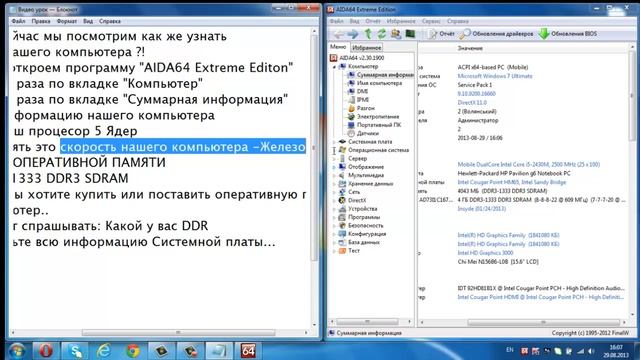This screenshot has height=360, width=640.
Task: Click the База данных tree icon
Action: pos(342,242)
